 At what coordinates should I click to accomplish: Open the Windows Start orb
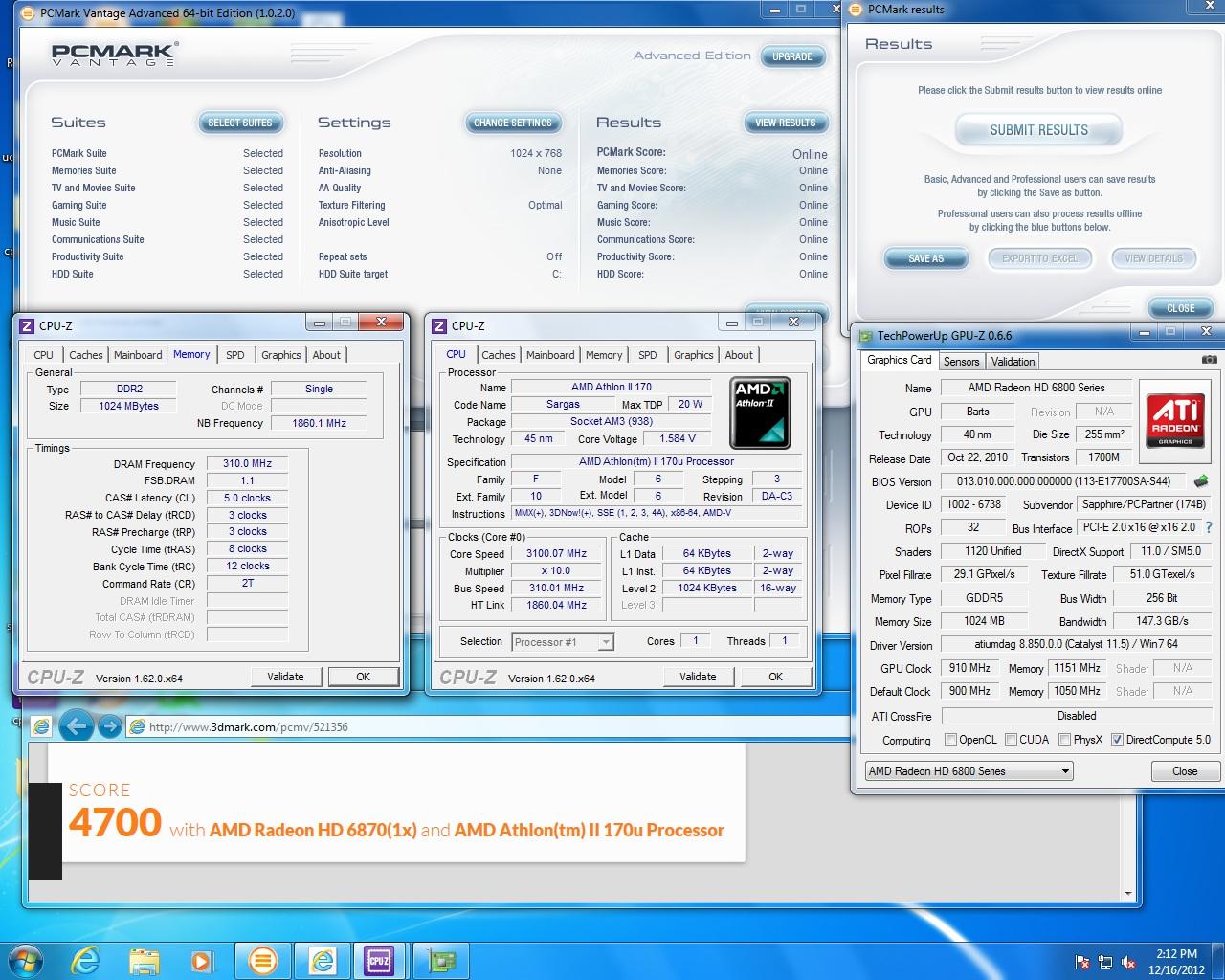24,960
